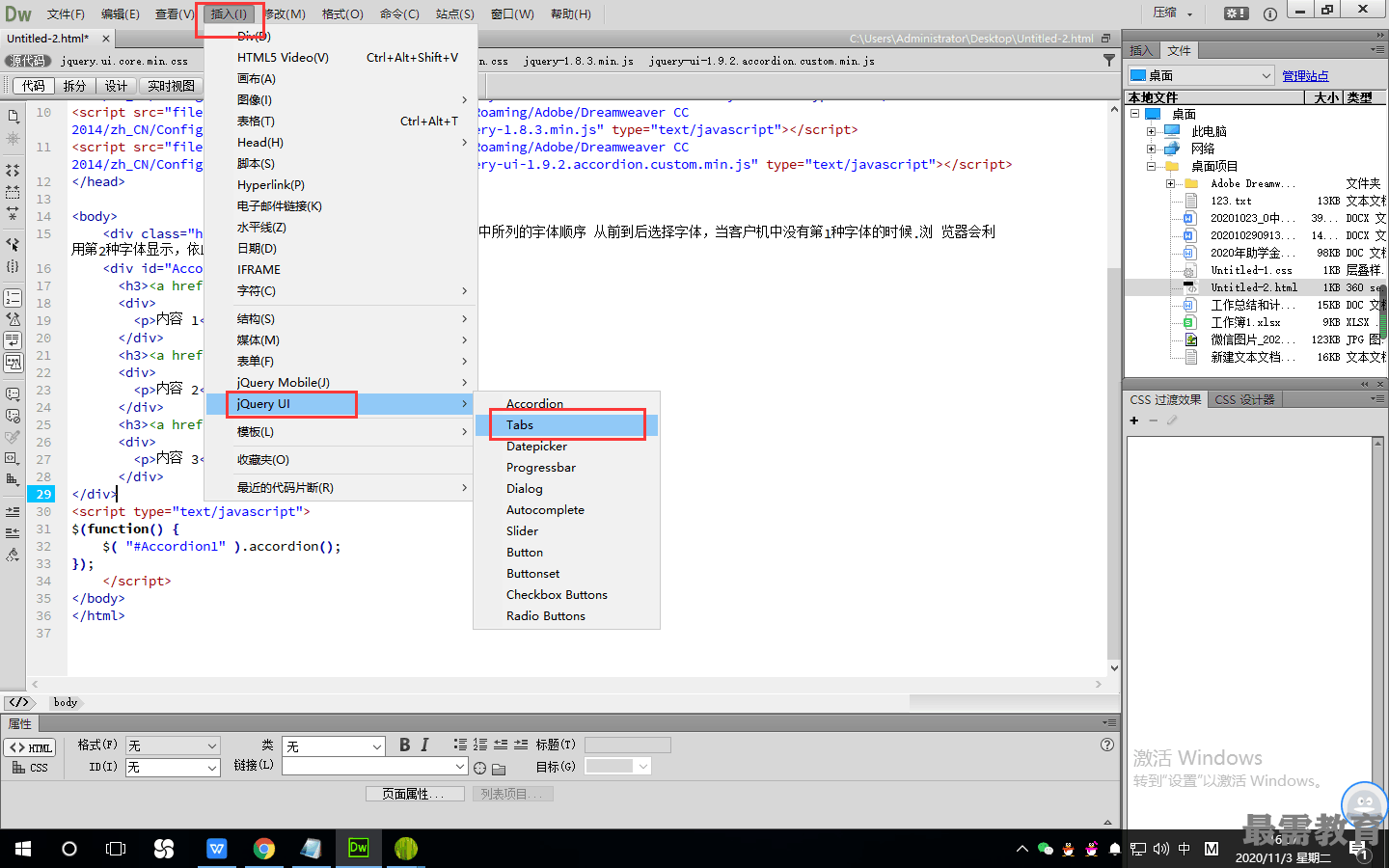Expand all code icon in coding toolbar
Screen dimensions: 1389x868
click(13, 213)
